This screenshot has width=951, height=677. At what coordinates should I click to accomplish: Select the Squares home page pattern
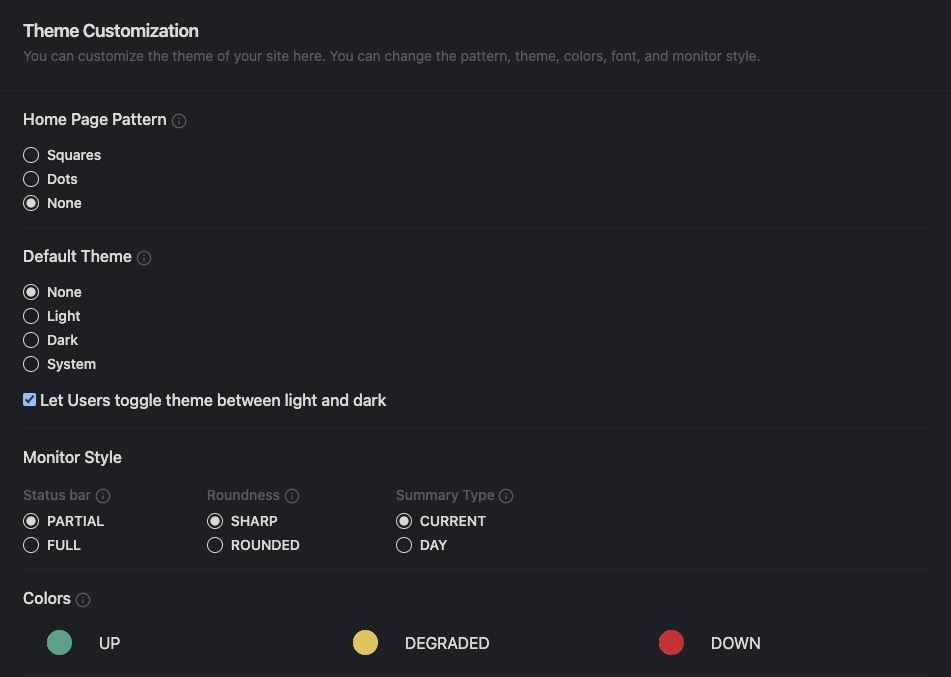click(31, 155)
